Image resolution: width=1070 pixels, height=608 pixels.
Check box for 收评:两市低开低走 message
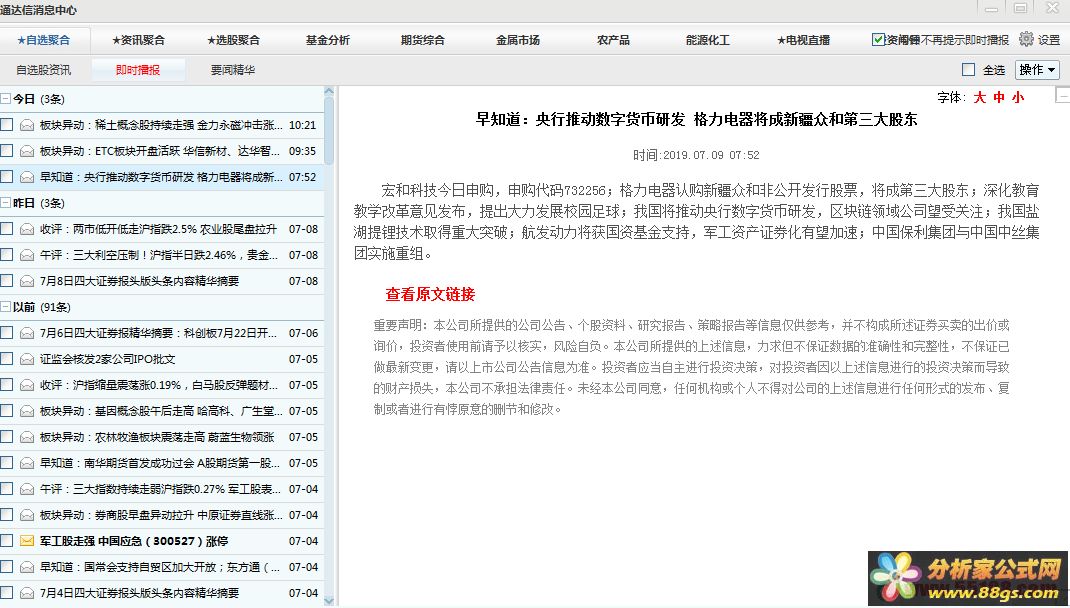point(7,229)
